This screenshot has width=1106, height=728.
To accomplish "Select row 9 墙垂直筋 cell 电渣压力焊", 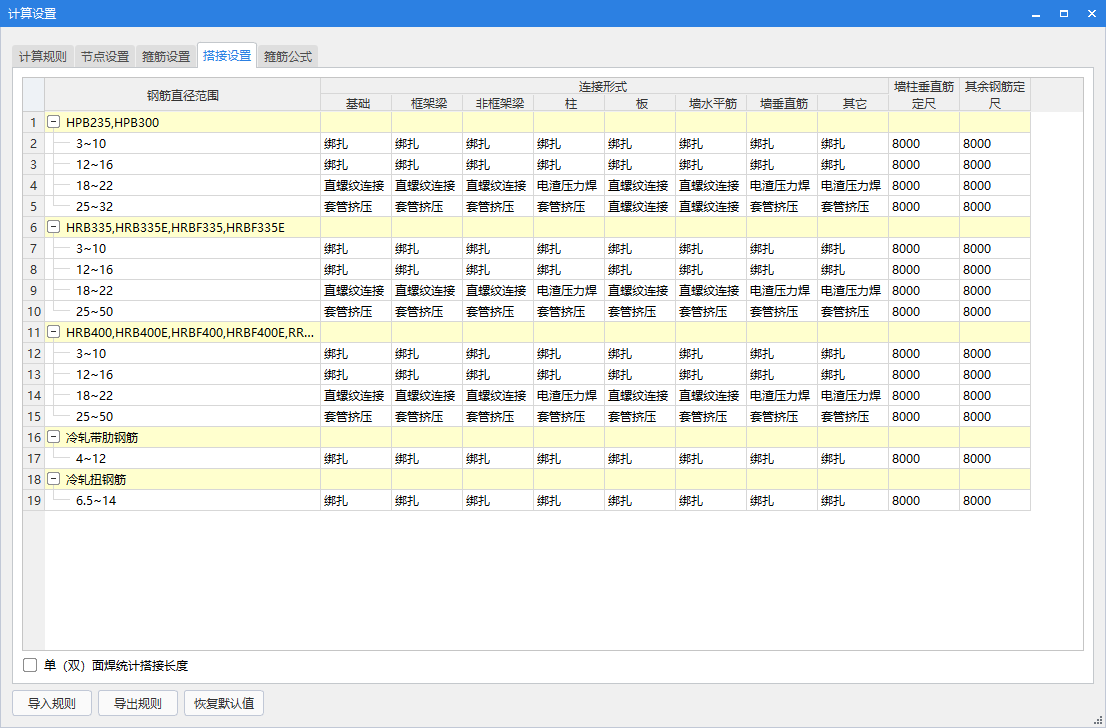I will [782, 291].
